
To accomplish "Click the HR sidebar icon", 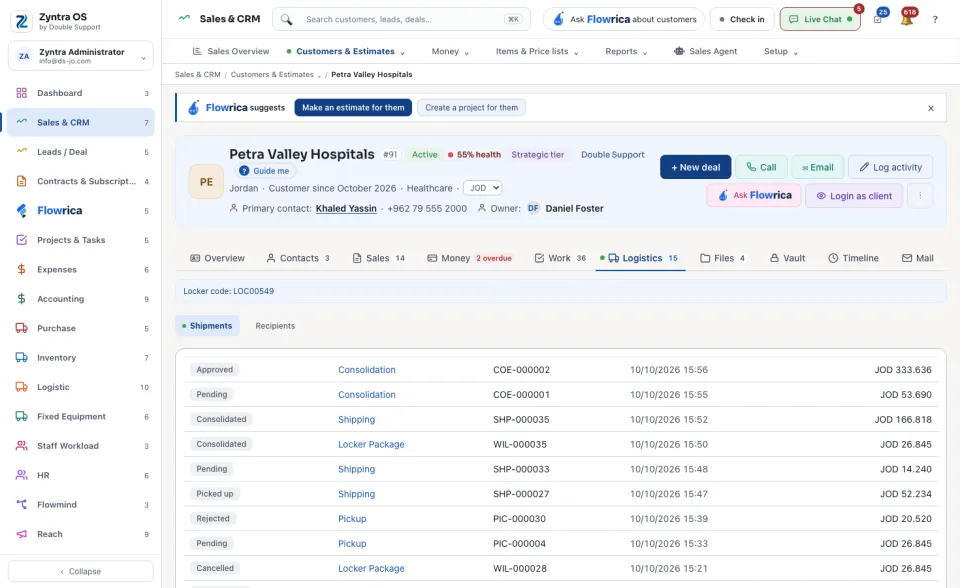I will click(21, 475).
